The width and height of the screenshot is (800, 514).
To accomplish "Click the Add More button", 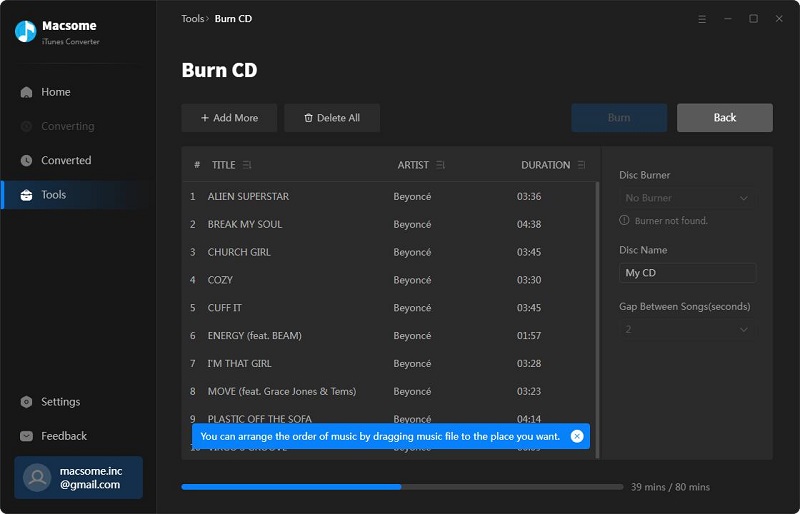I will click(x=229, y=118).
